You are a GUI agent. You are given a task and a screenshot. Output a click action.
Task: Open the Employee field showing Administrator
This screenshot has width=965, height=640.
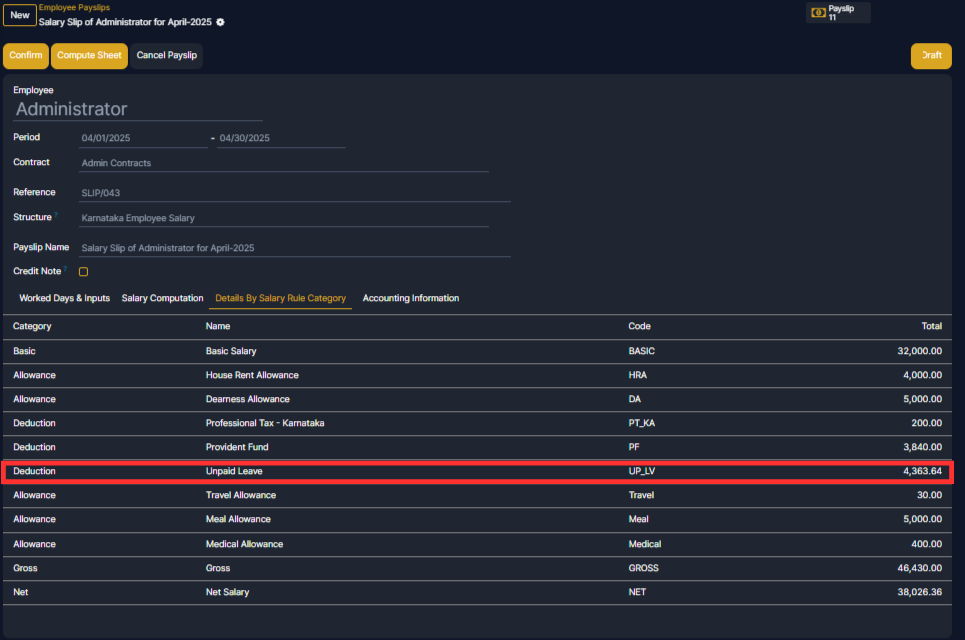138,109
